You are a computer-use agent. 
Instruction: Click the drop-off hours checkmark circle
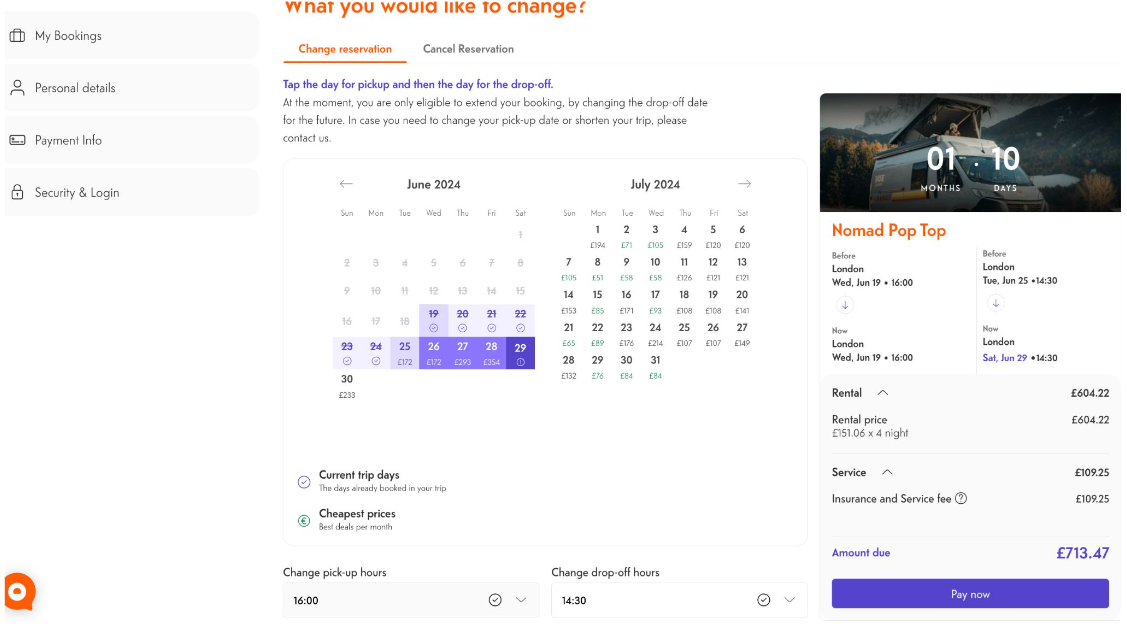764,600
